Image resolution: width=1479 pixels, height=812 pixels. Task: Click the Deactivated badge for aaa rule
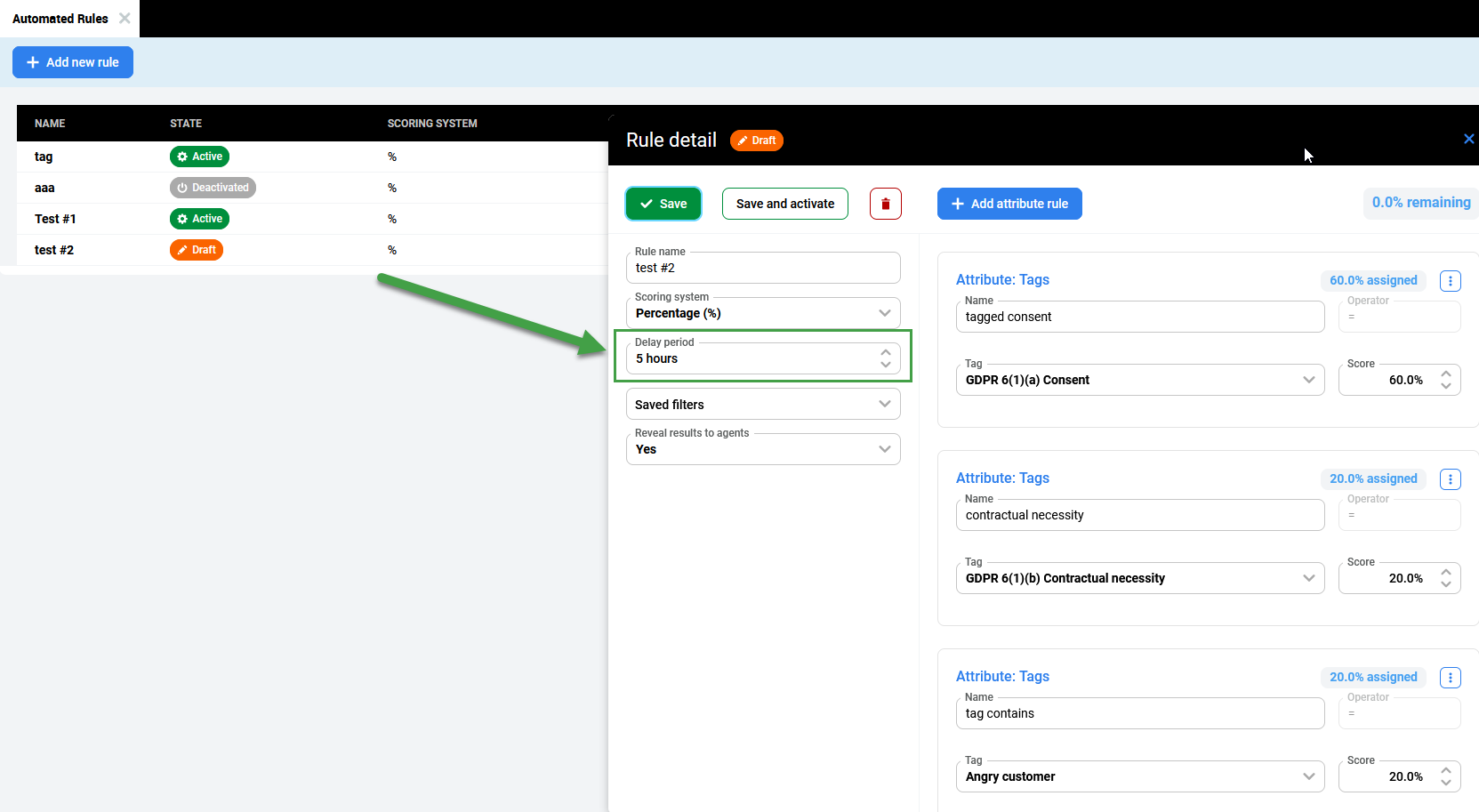pyautogui.click(x=213, y=188)
